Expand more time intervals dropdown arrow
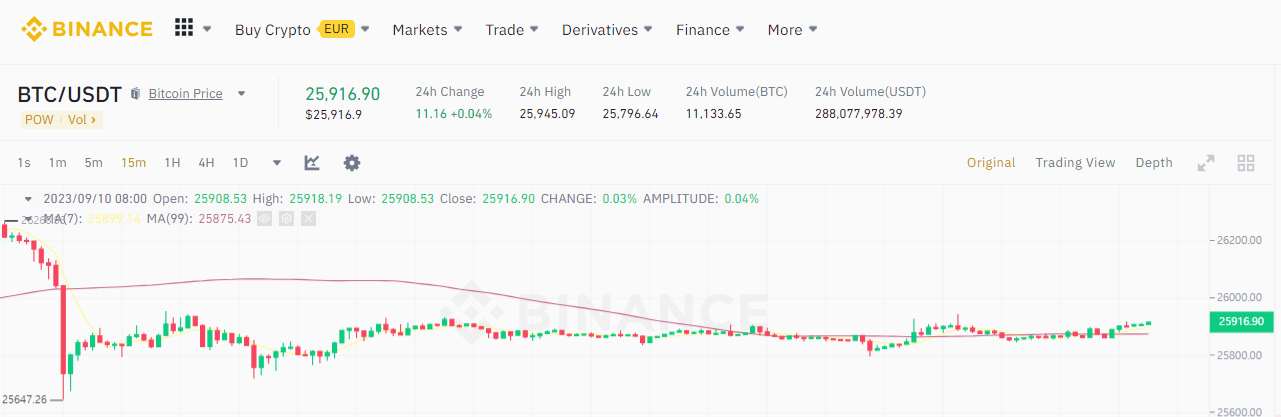1281x417 pixels. pyautogui.click(x=277, y=163)
